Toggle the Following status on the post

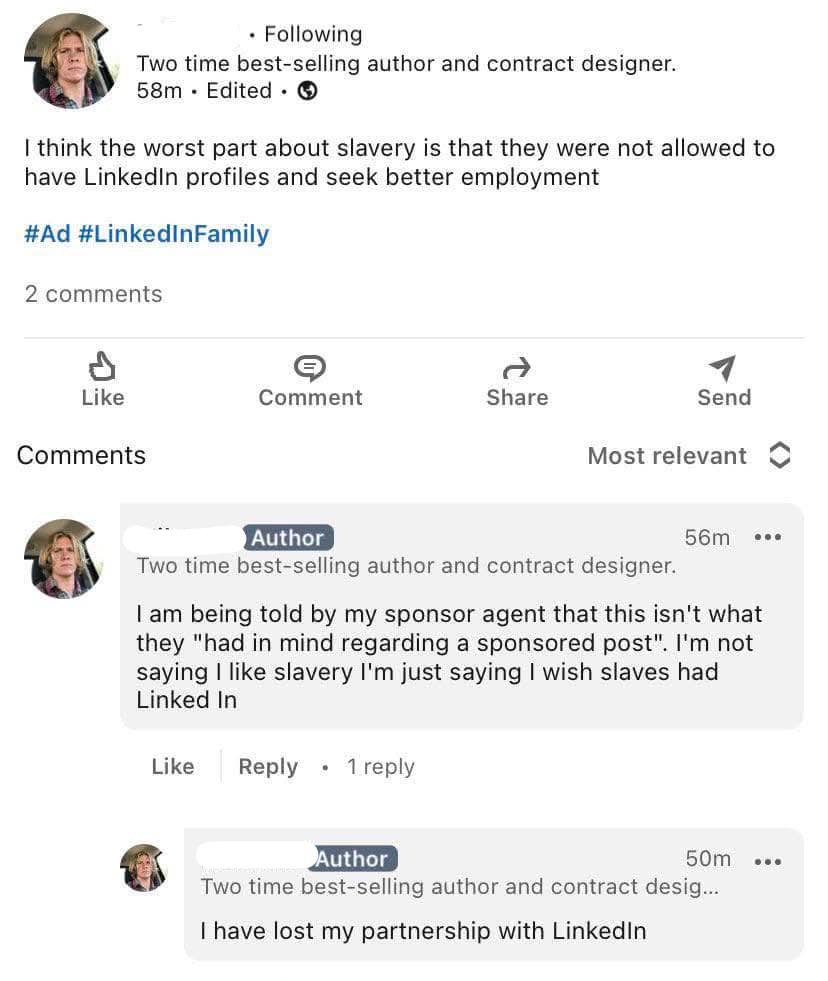click(313, 34)
